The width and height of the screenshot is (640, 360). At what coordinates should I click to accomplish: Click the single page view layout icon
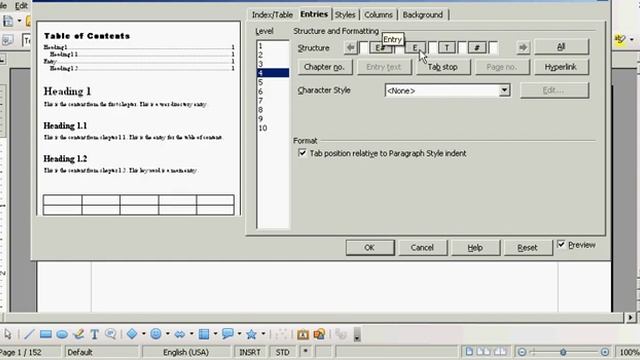(469, 351)
